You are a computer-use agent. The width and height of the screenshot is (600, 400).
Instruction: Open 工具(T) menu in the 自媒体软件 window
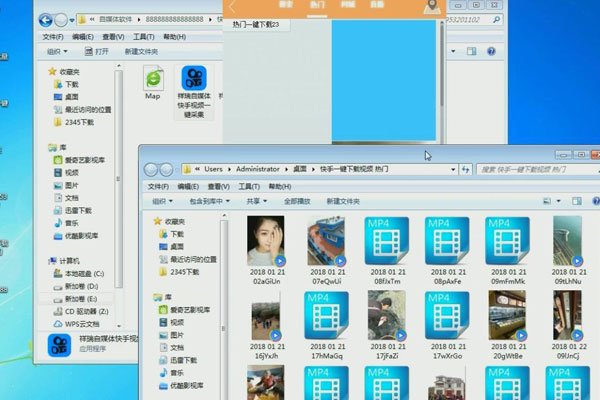click(143, 37)
